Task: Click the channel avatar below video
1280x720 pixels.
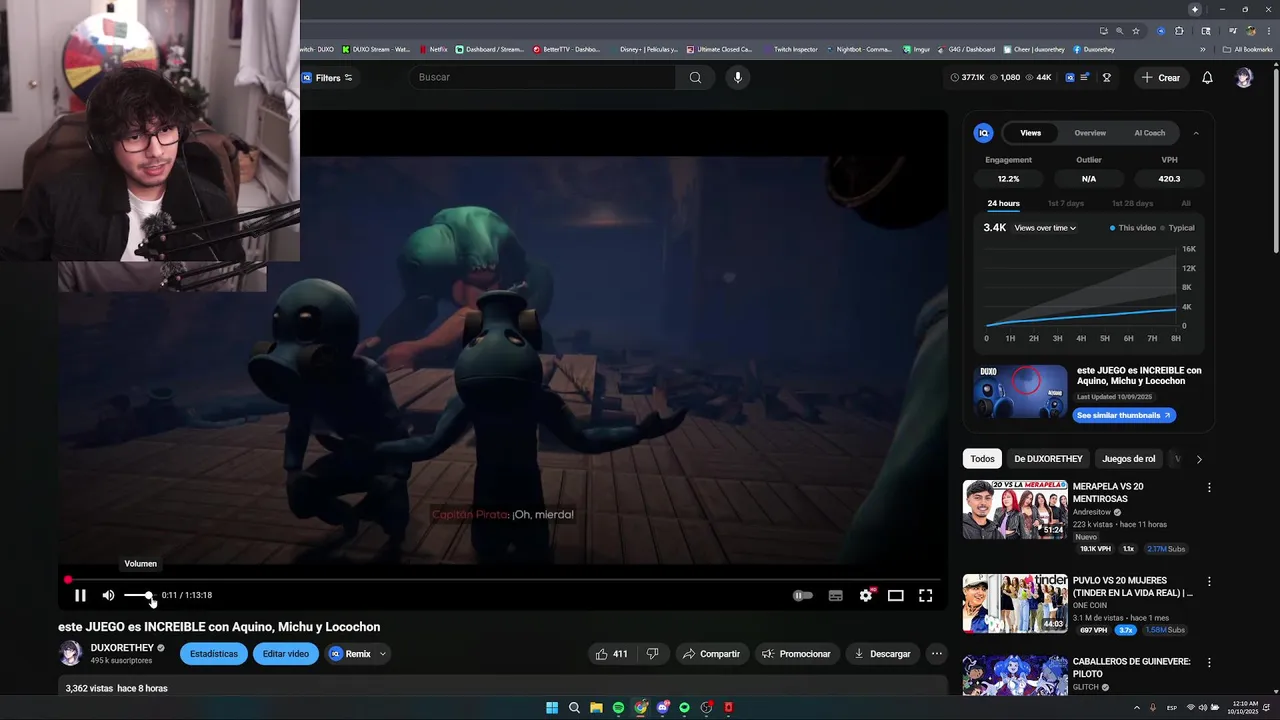Action: [x=70, y=653]
